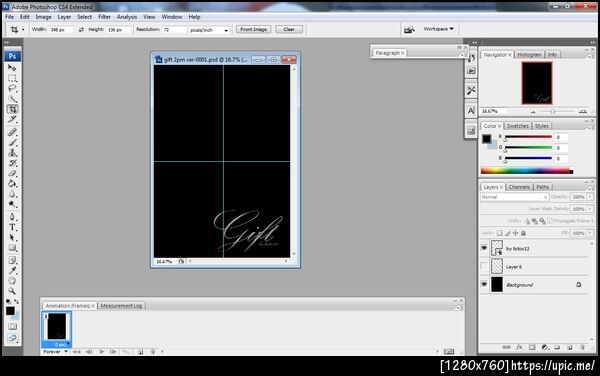The width and height of the screenshot is (600, 376).
Task: Toggle lock image pixels
Action: pyautogui.click(x=508, y=233)
